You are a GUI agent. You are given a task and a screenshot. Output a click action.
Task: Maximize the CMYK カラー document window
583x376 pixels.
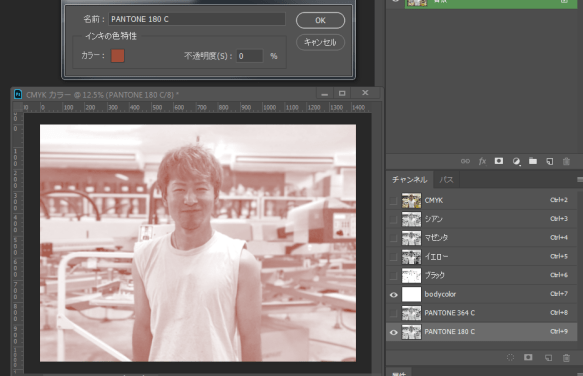coord(342,93)
